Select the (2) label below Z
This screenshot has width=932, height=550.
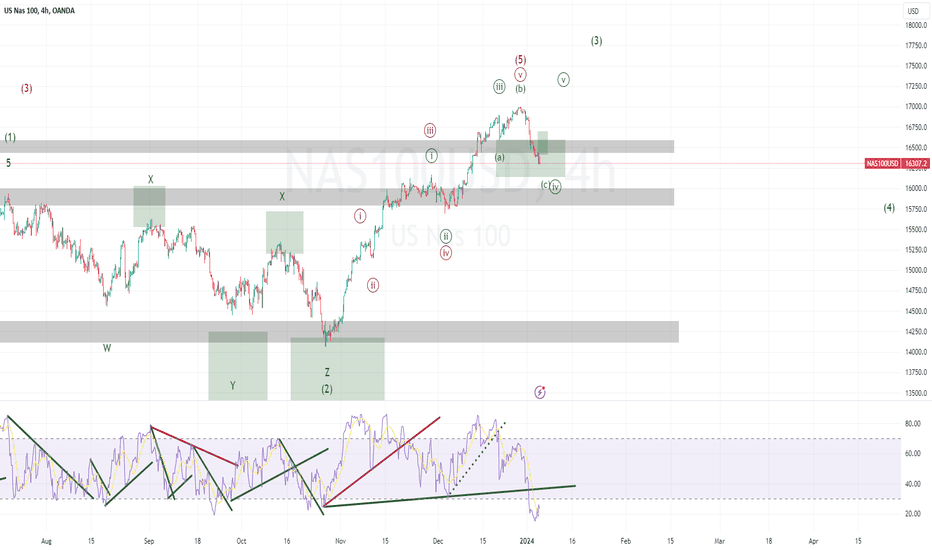click(x=327, y=389)
